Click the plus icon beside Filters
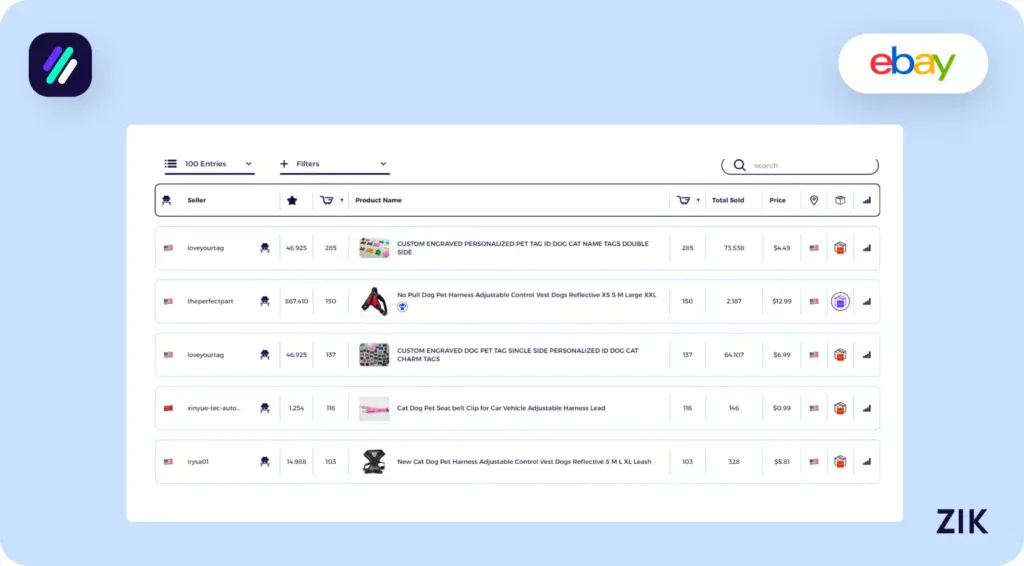 click(284, 164)
